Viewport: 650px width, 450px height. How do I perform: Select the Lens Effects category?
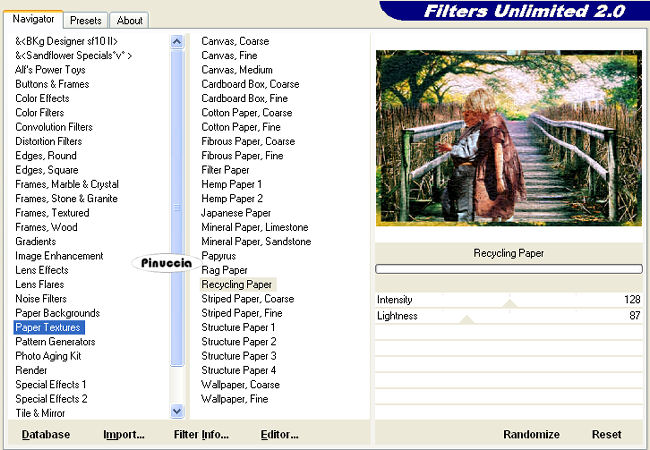pos(41,270)
